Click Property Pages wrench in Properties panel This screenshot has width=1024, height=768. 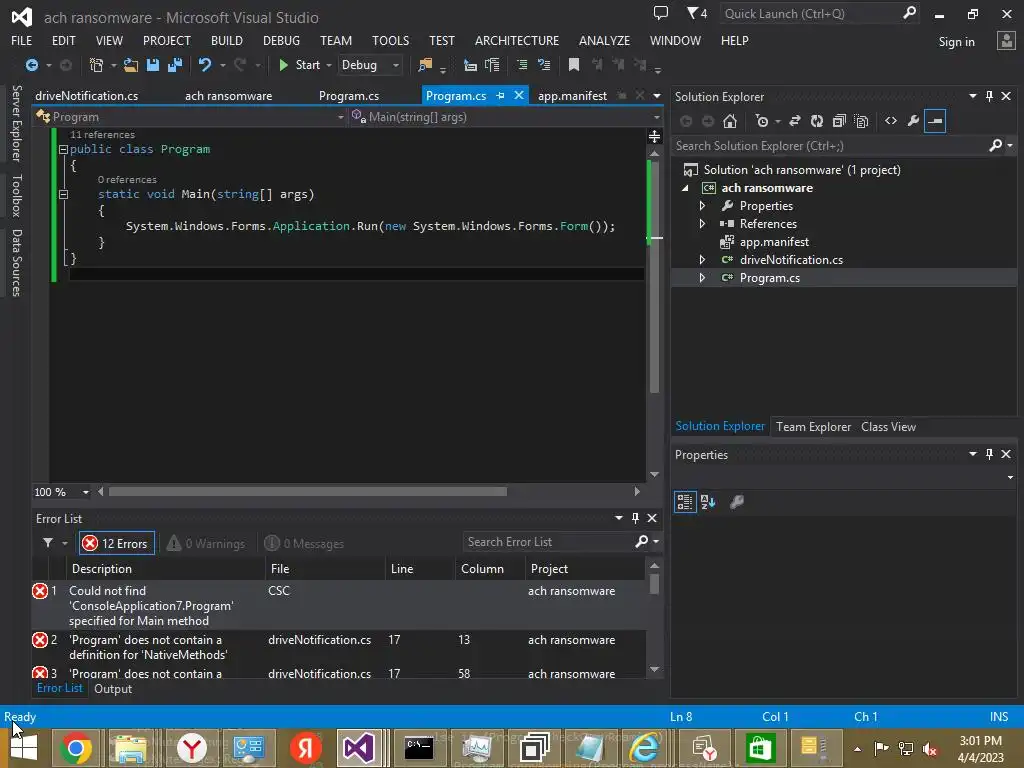pos(737,502)
